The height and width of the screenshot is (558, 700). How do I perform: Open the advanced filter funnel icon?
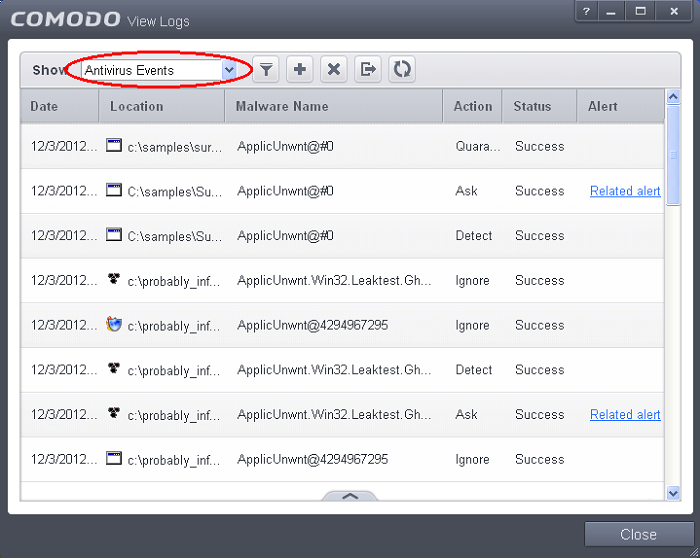pos(266,70)
